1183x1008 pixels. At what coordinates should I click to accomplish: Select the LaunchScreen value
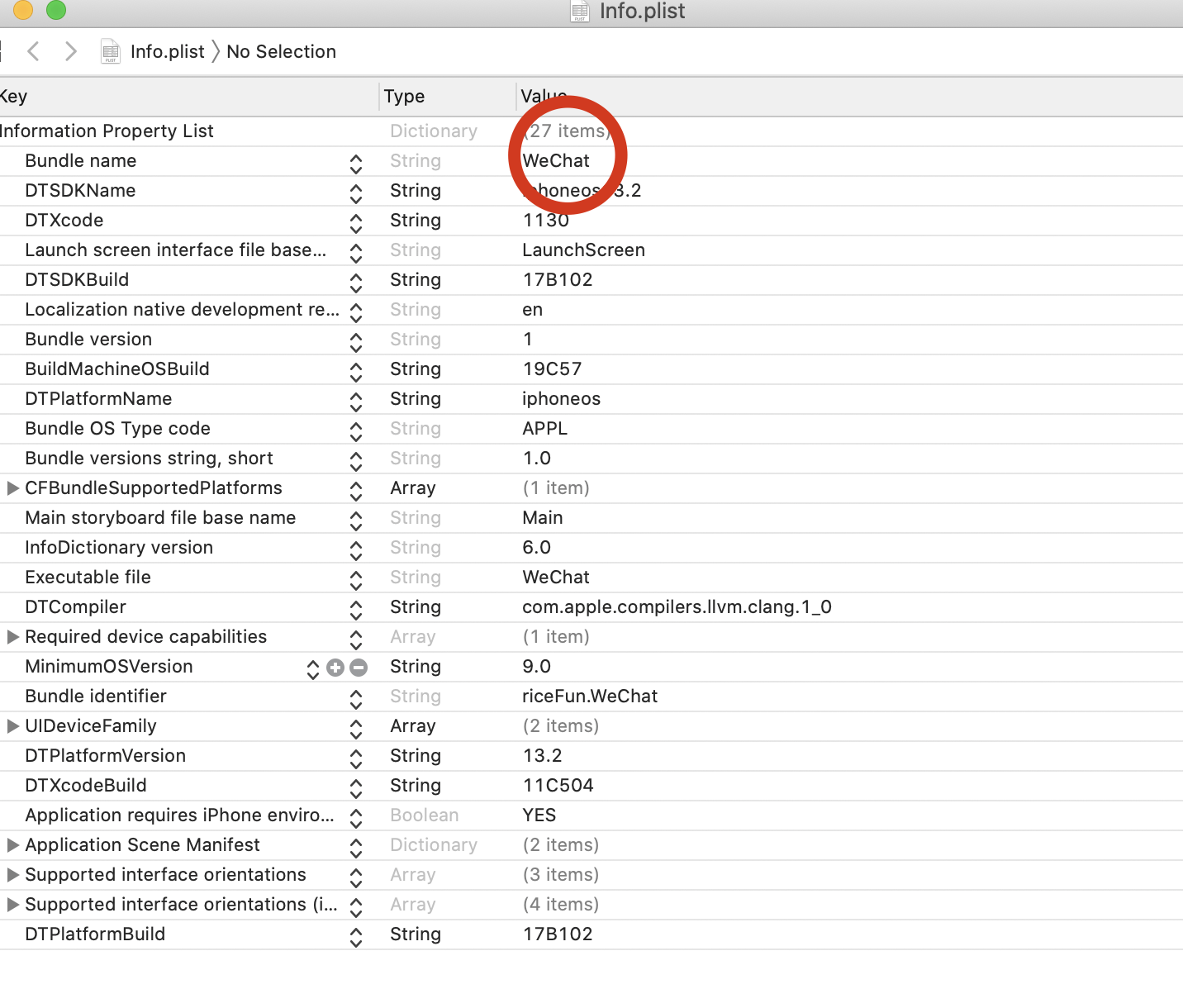[583, 250]
